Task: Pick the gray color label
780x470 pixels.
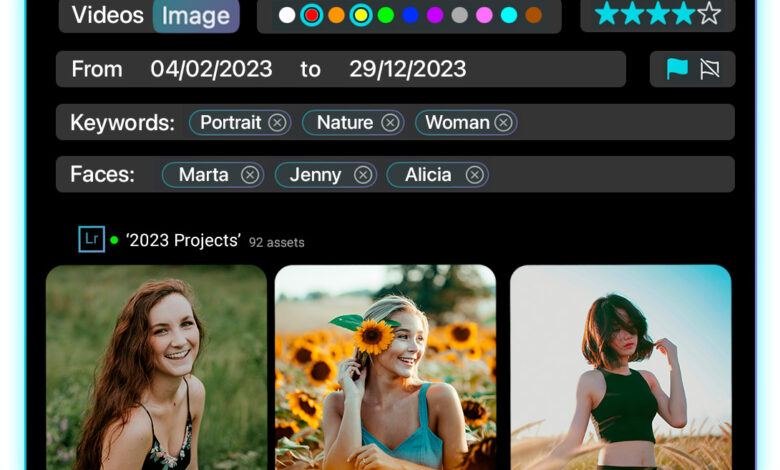Action: [460, 15]
